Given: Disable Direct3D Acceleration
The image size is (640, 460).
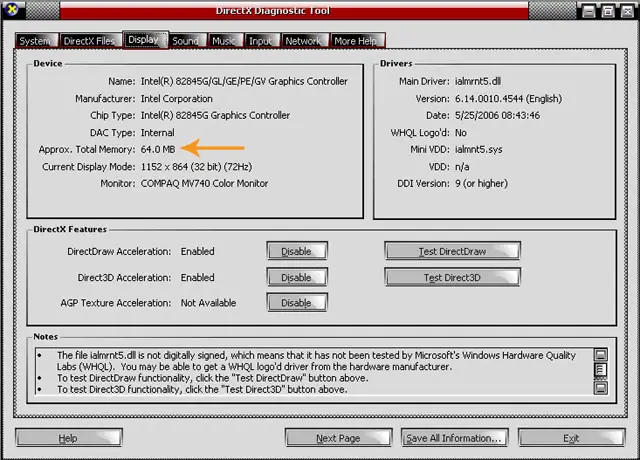Looking at the screenshot, I should click(297, 277).
